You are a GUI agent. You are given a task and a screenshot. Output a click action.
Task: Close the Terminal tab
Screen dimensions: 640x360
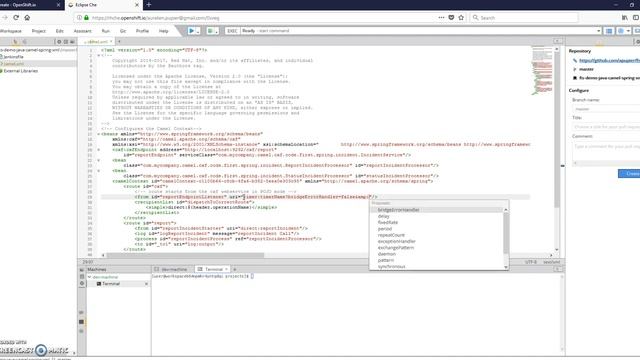pyautogui.click(x=227, y=269)
